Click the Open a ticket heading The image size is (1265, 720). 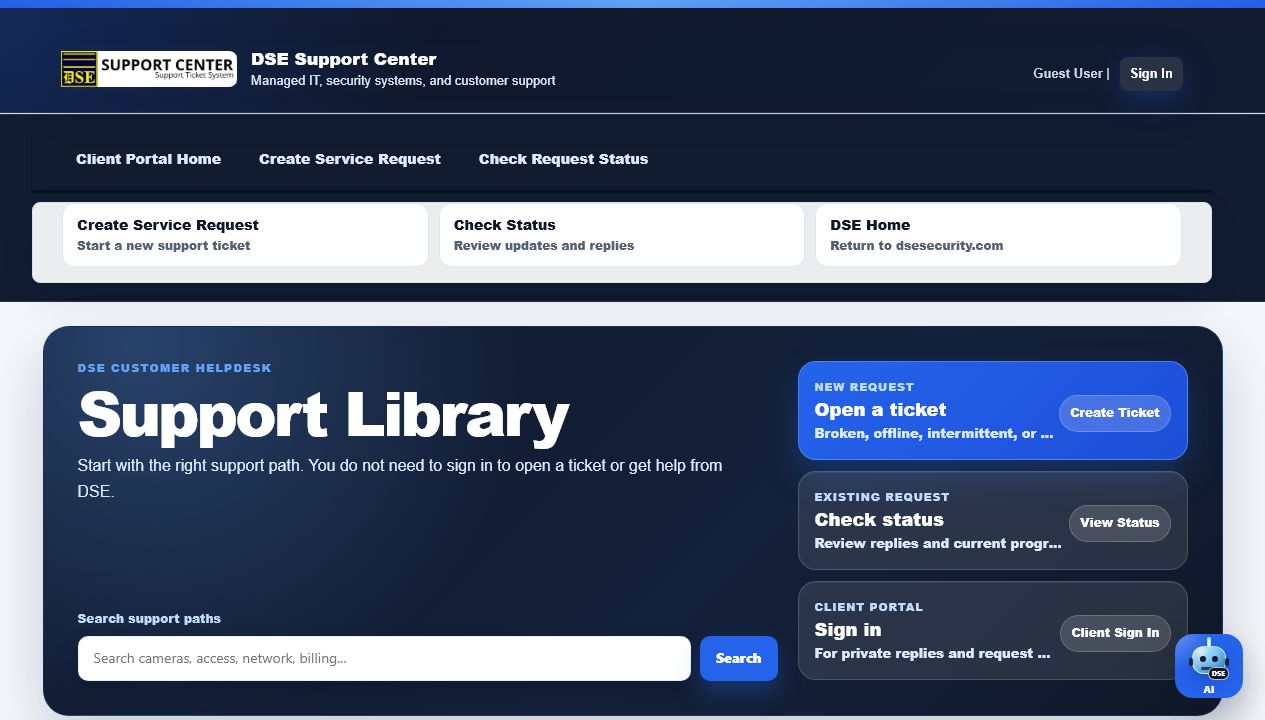click(880, 410)
